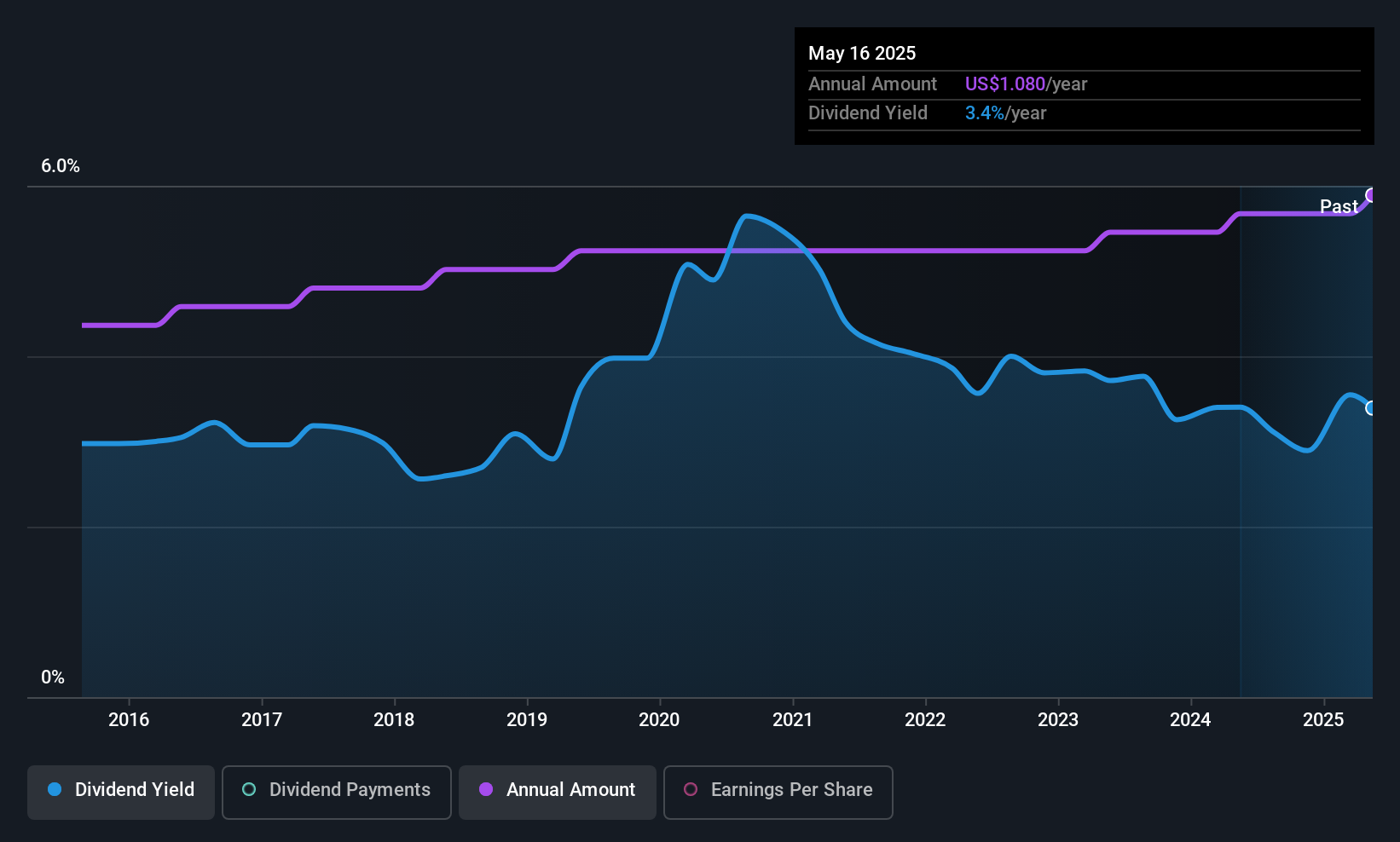
Task: Click the purple dot beside Annual Amount
Action: click(x=486, y=790)
